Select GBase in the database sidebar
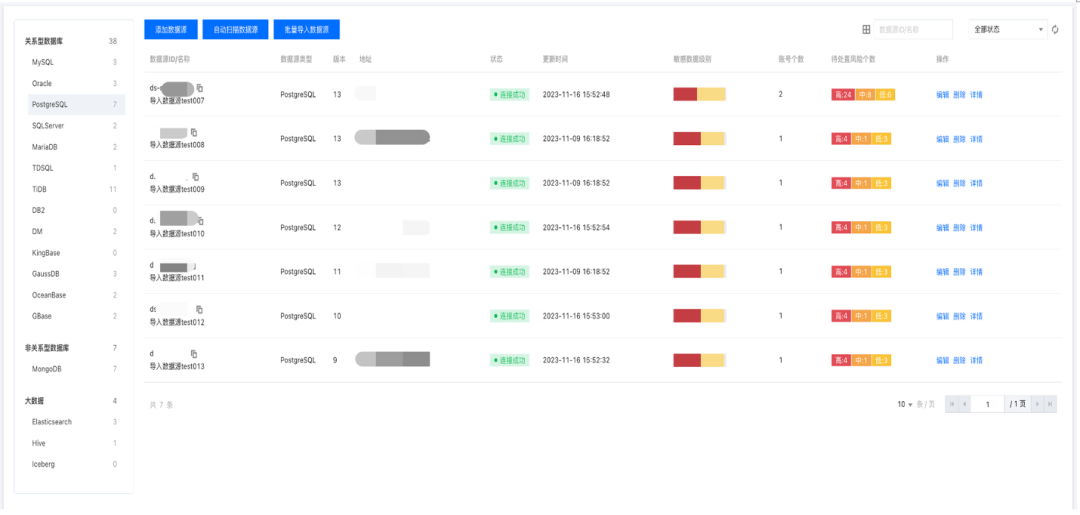 pos(76,316)
